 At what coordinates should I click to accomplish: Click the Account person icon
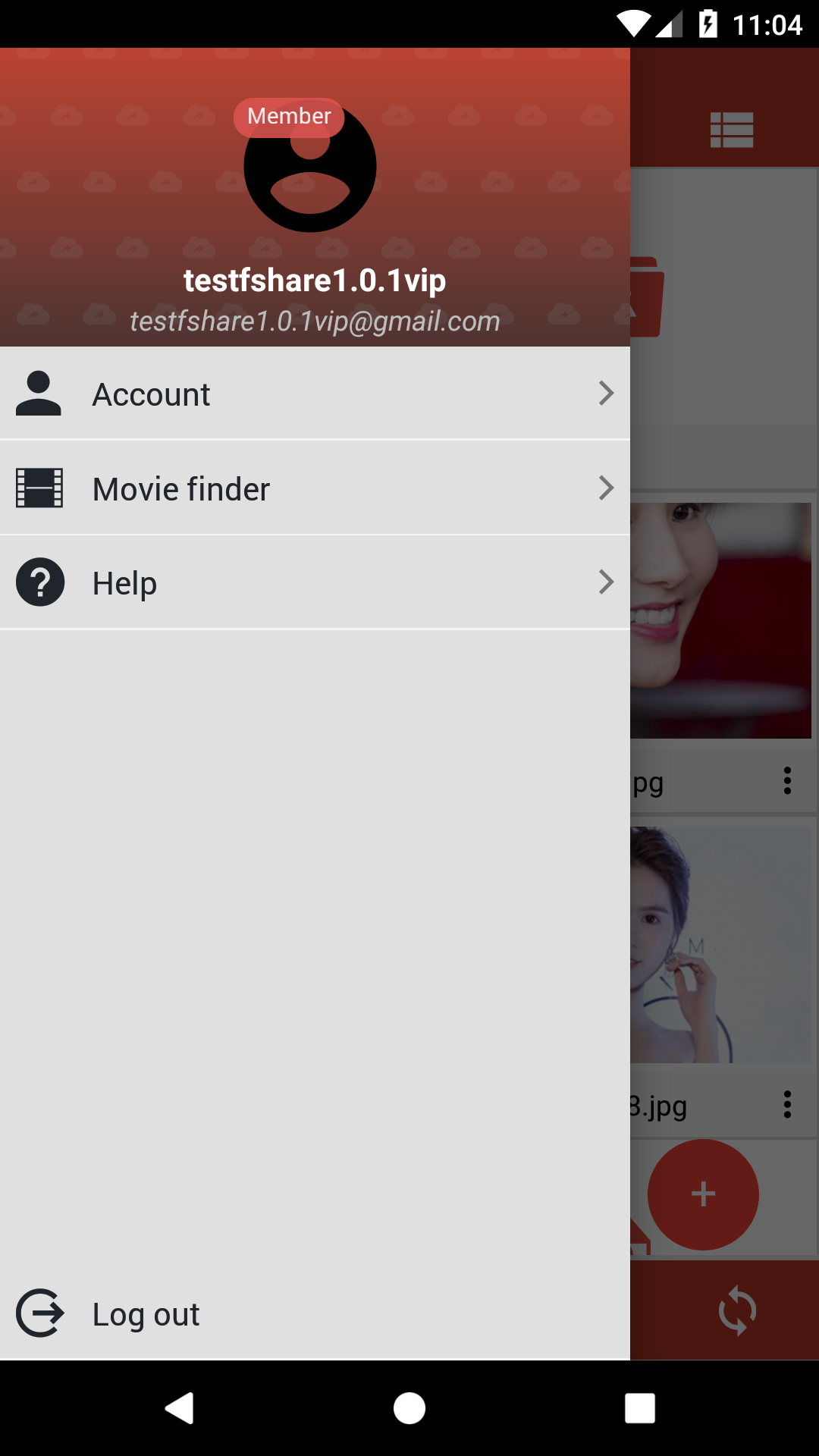coord(39,394)
